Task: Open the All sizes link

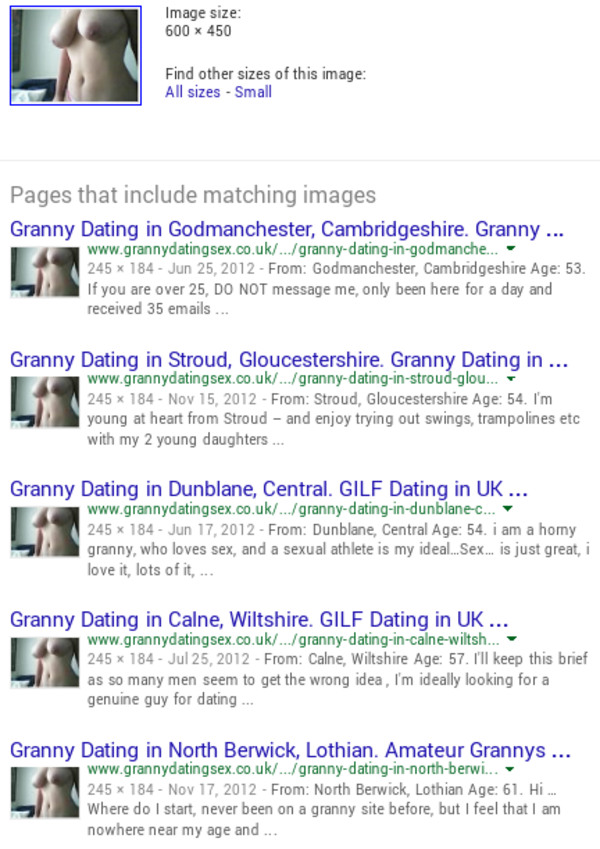Action: [193, 92]
